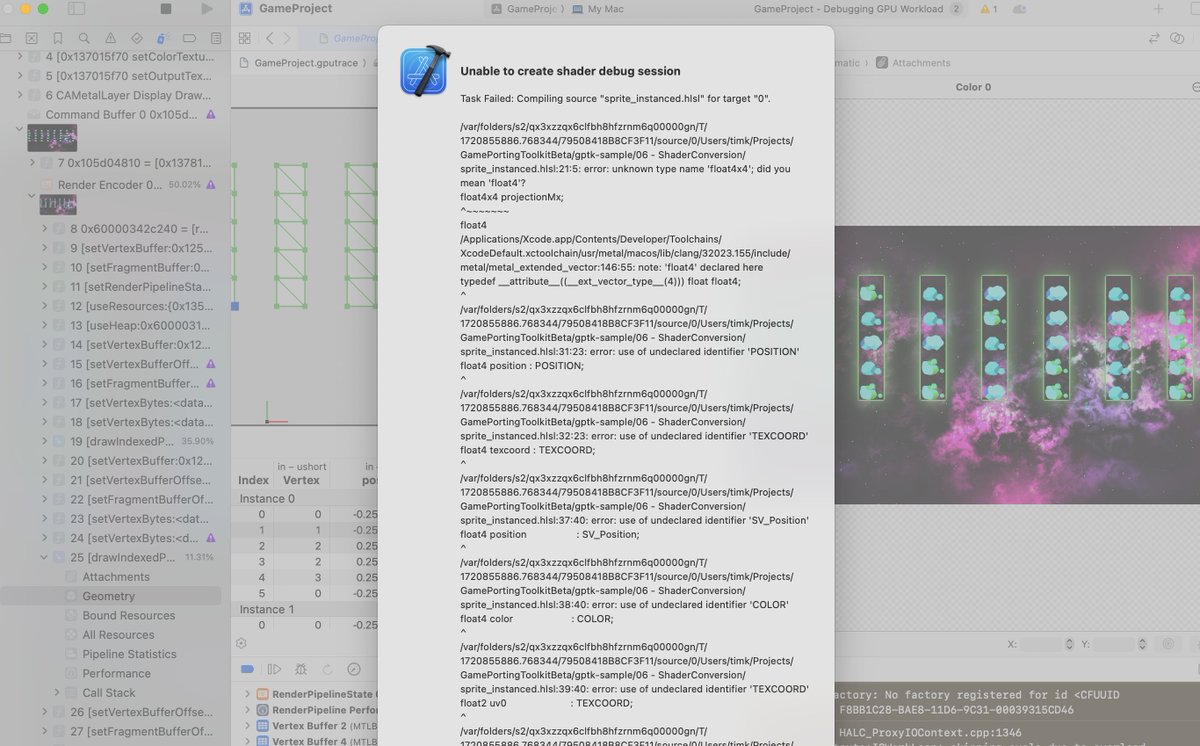
Task: Select 19 drawIndexedPrimitives 35.90% row
Action: pyautogui.click(x=110, y=442)
